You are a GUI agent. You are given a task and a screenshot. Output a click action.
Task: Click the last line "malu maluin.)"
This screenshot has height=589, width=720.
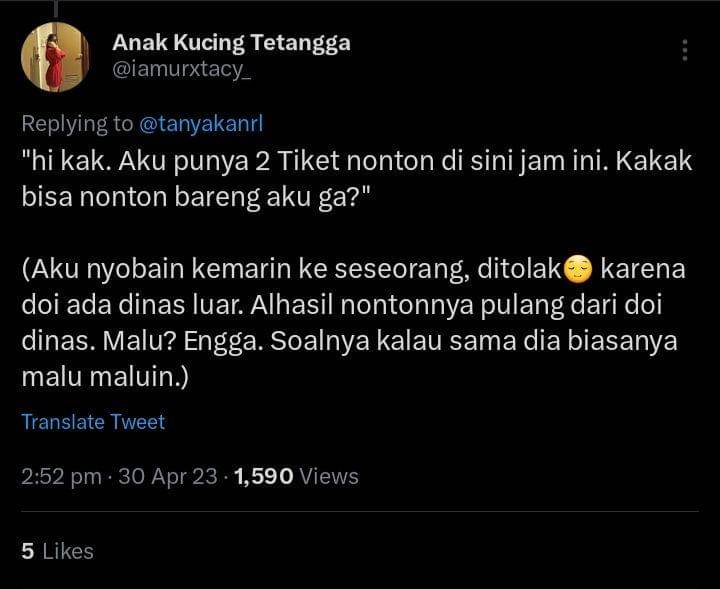[x=106, y=377]
